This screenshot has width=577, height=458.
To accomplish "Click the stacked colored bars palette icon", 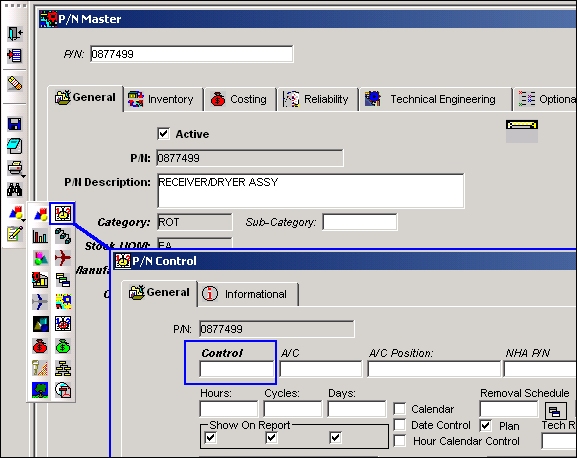I will coord(63,280).
